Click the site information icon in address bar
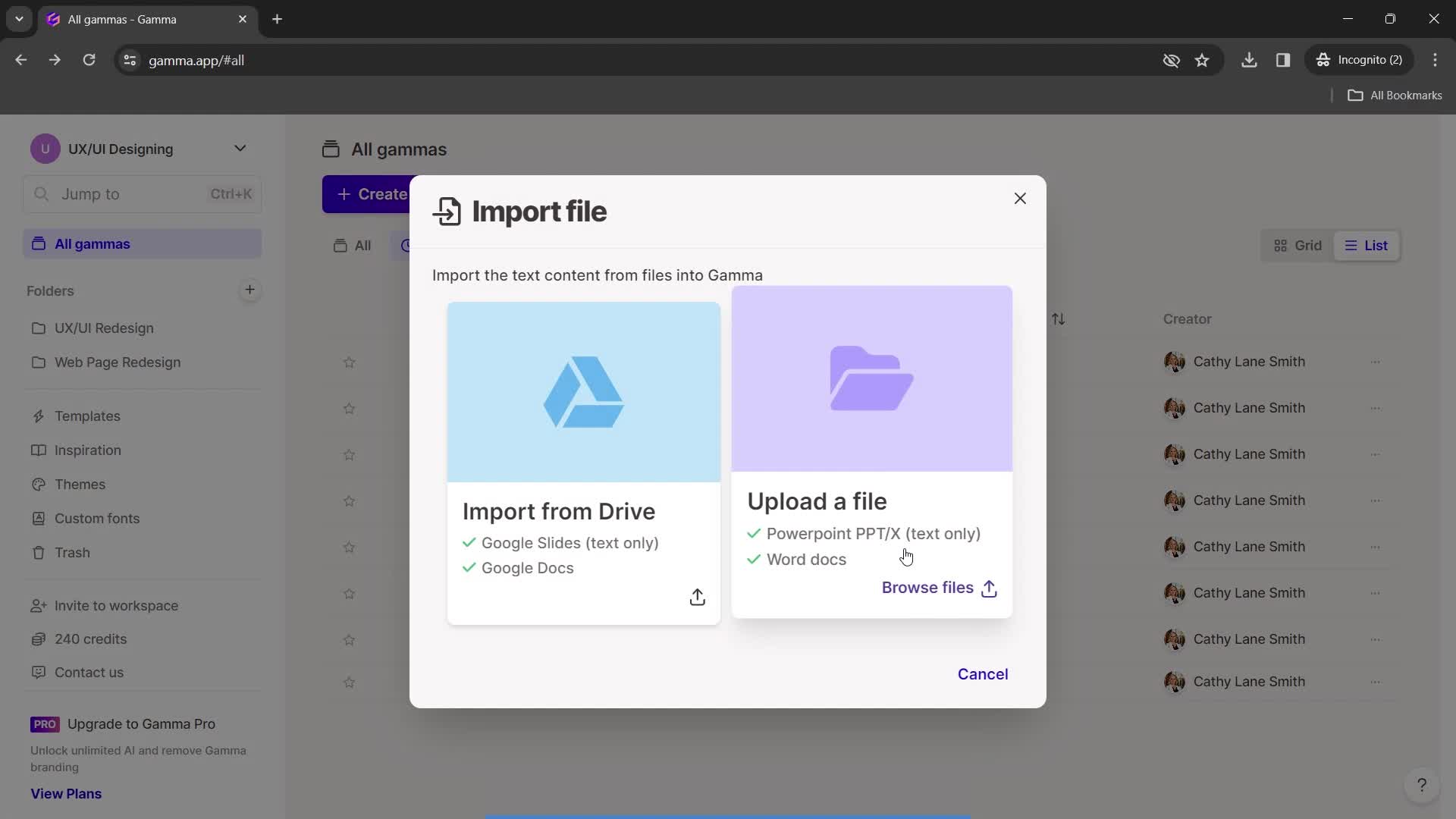The height and width of the screenshot is (819, 1456). [130, 60]
